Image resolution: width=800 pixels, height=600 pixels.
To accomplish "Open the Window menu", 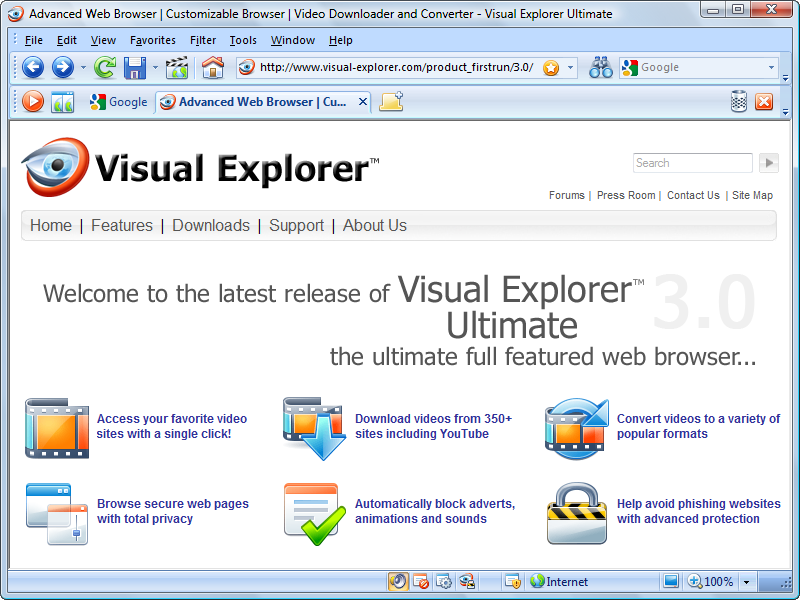I will [x=293, y=40].
